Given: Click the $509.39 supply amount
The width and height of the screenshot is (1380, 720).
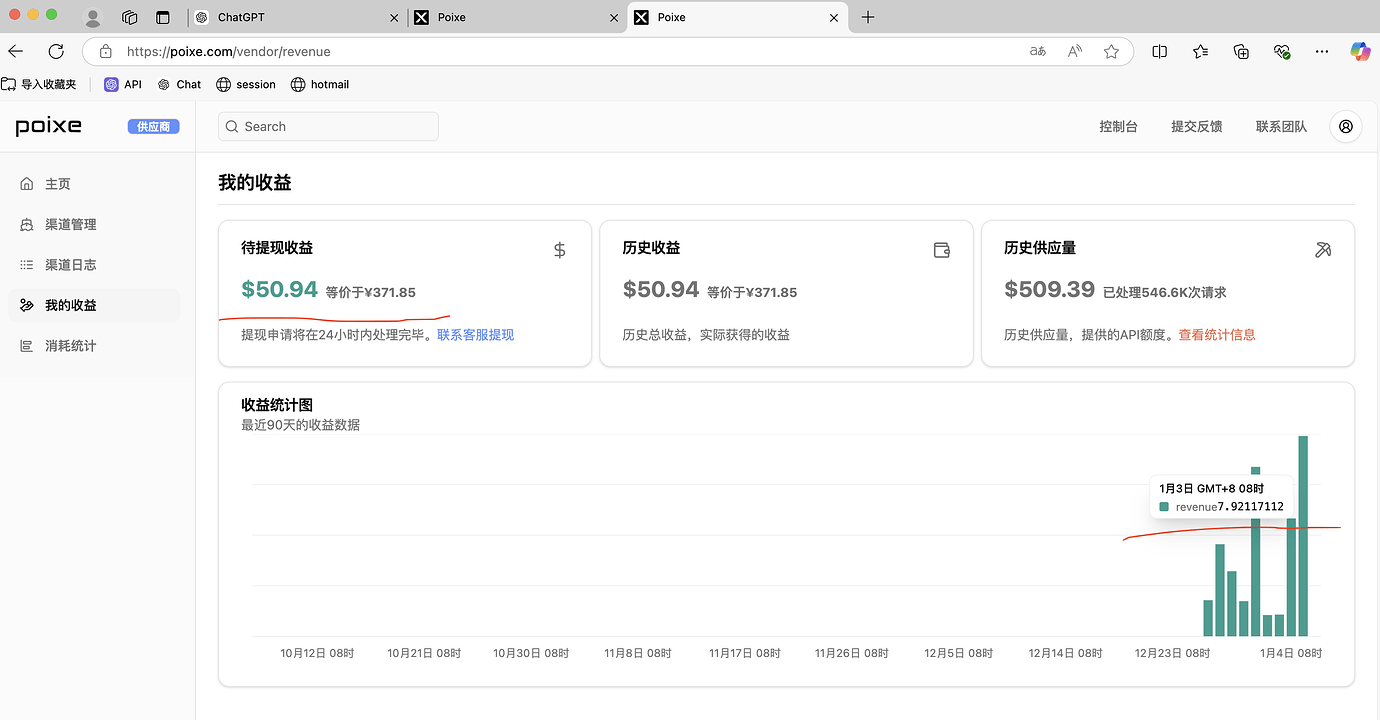Looking at the screenshot, I should tap(1049, 290).
